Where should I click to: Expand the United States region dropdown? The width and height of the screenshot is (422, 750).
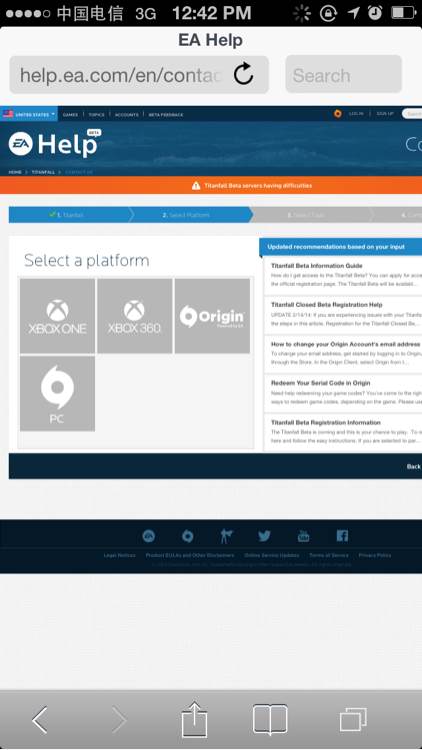click(29, 114)
